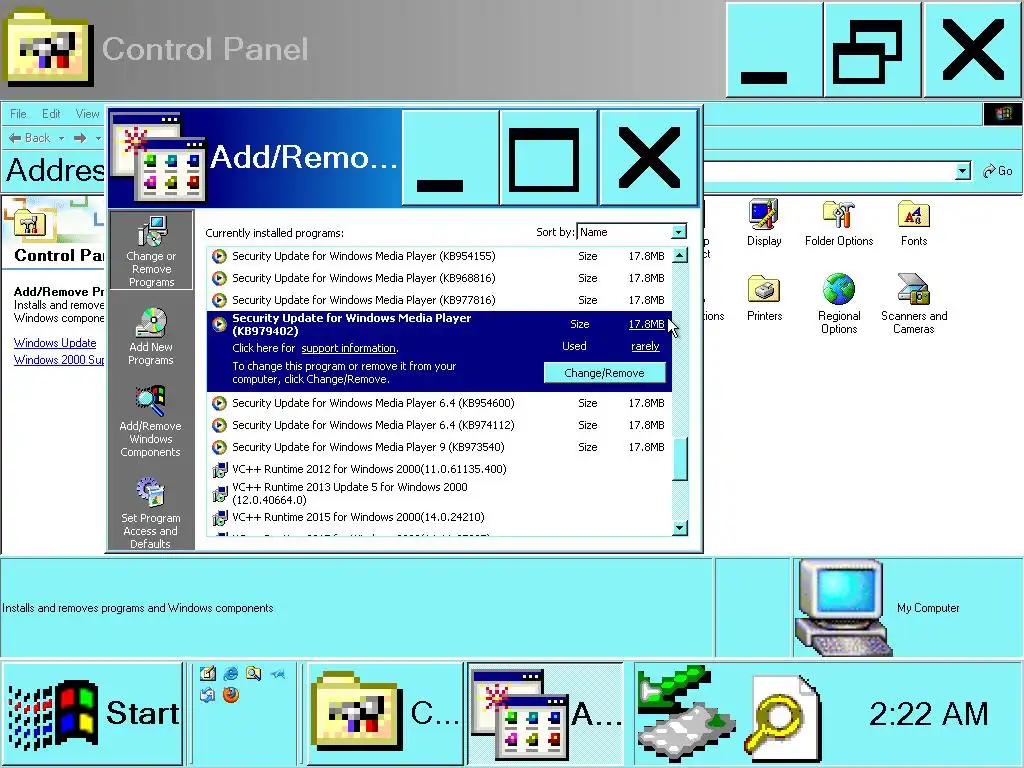Select Security Update Windows Media Player (KB977816) row
Image resolution: width=1024 pixels, height=768 pixels.
pos(439,300)
